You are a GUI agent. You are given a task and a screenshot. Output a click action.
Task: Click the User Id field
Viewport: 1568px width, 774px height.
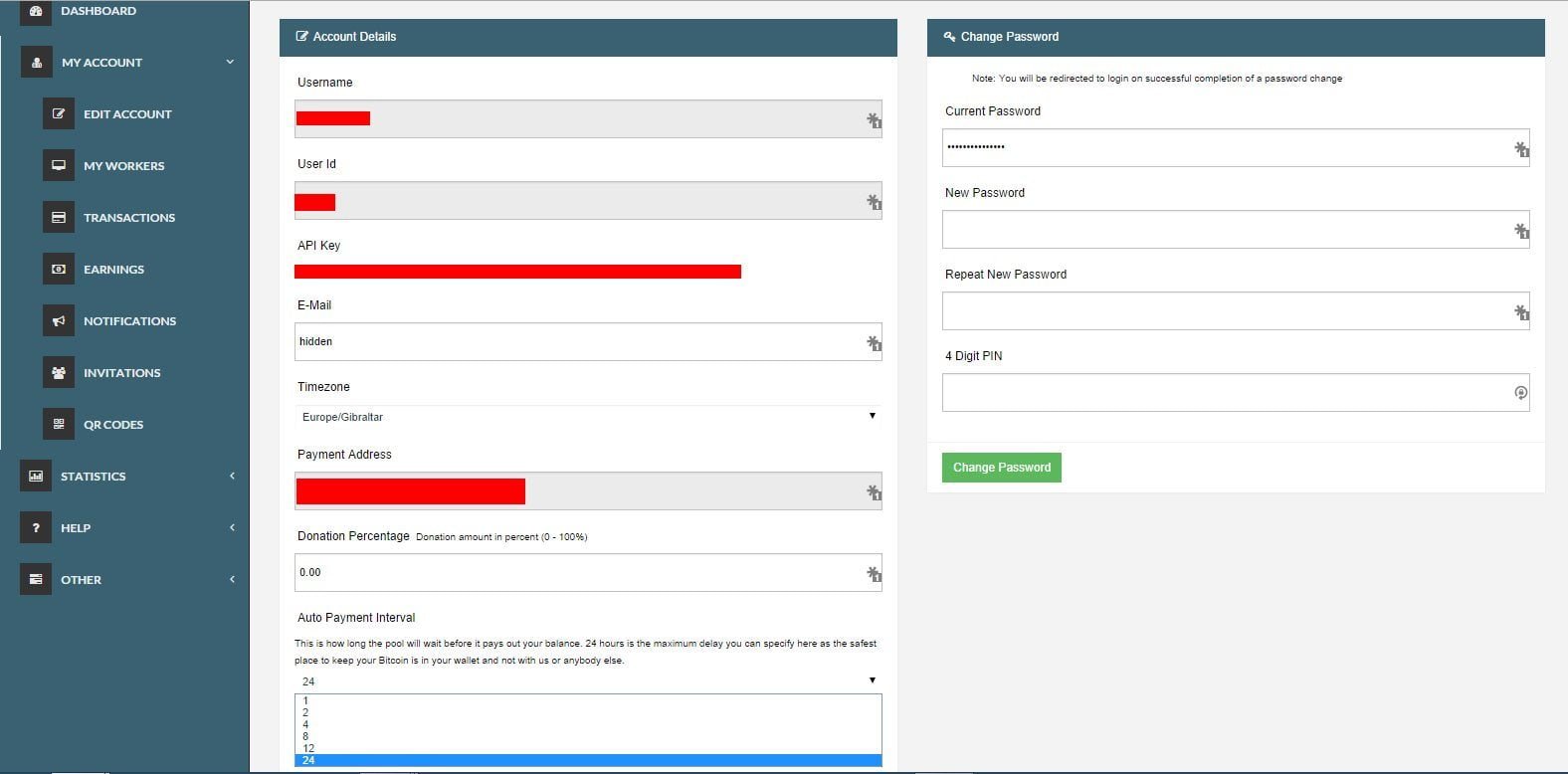588,200
